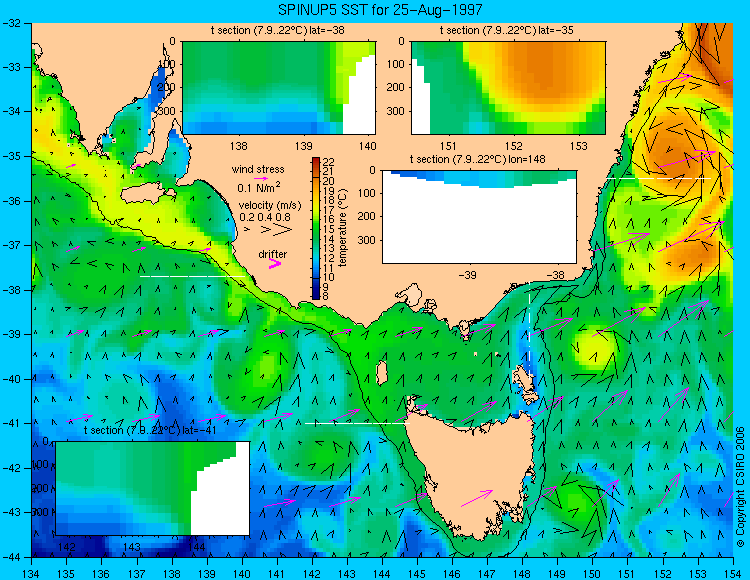Viewport: 750px width, 580px height.
Task: Click the 154 longitude tick label
Action: [733, 574]
